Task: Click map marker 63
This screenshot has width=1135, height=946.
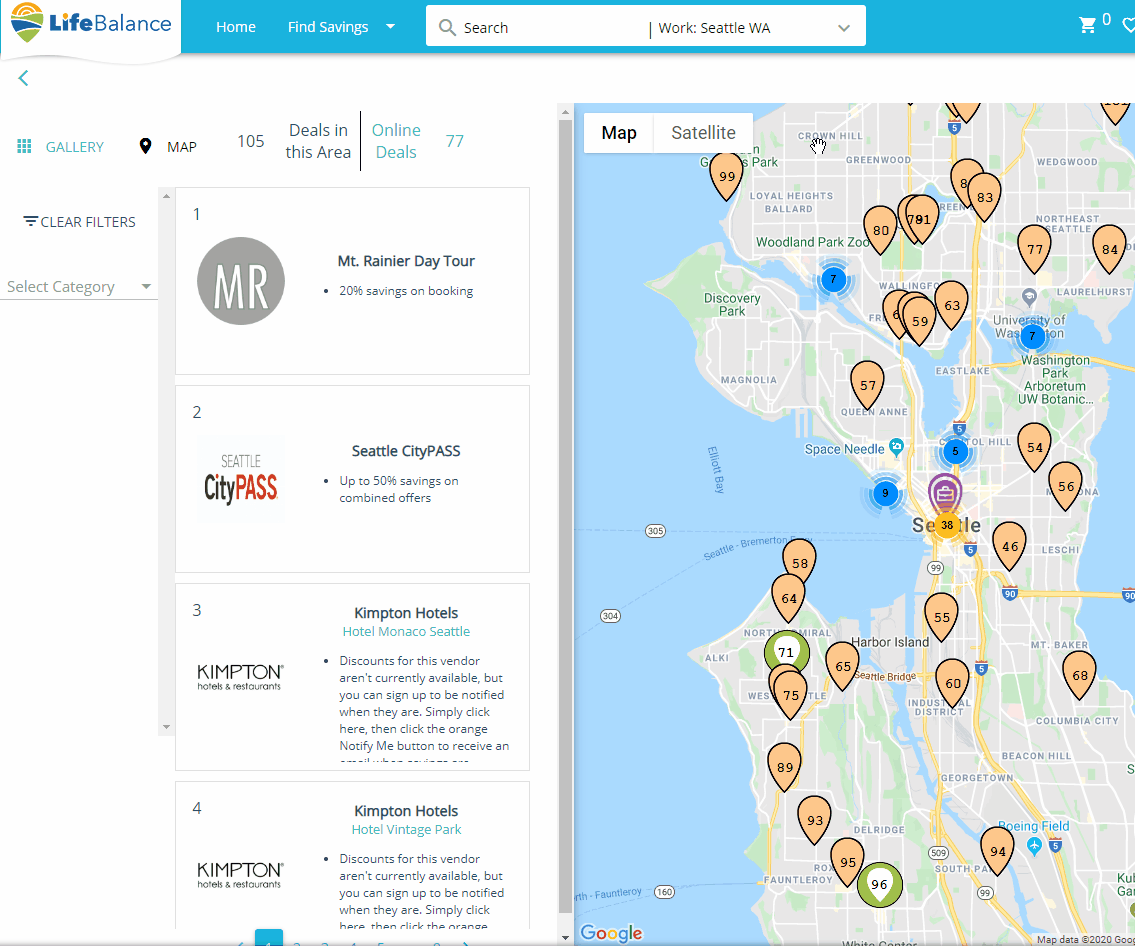Action: [x=951, y=305]
